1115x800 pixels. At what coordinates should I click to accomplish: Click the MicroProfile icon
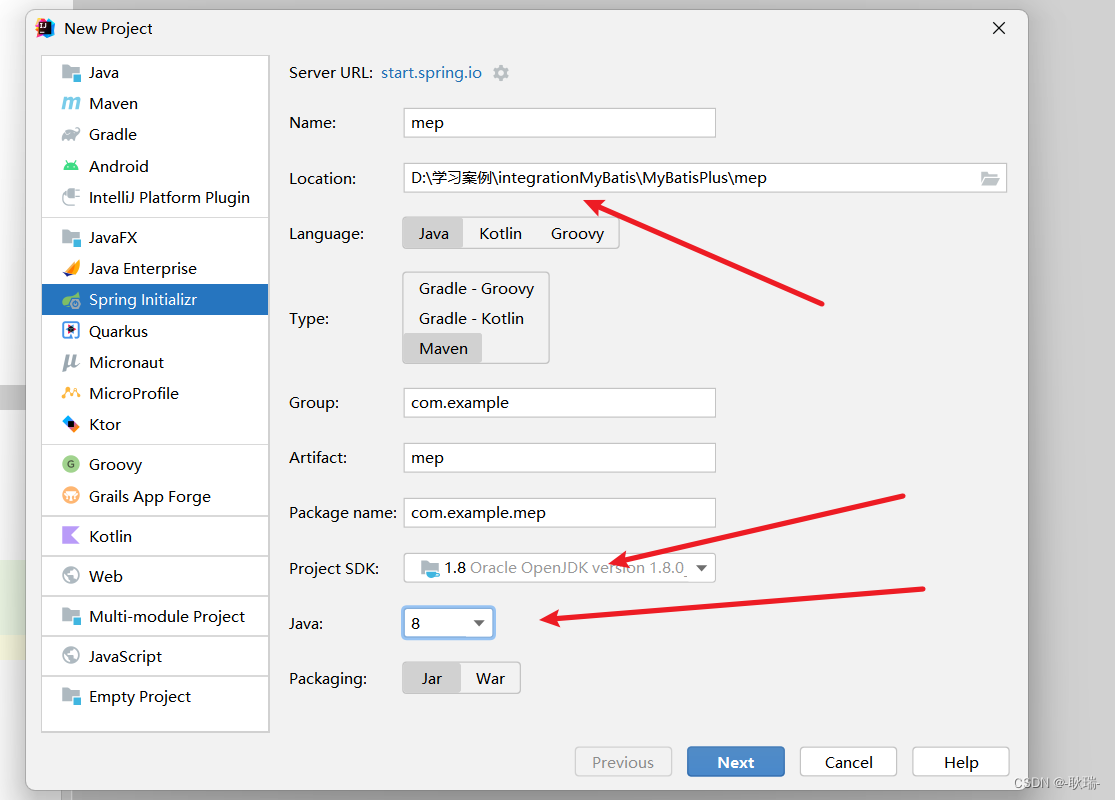tap(71, 393)
